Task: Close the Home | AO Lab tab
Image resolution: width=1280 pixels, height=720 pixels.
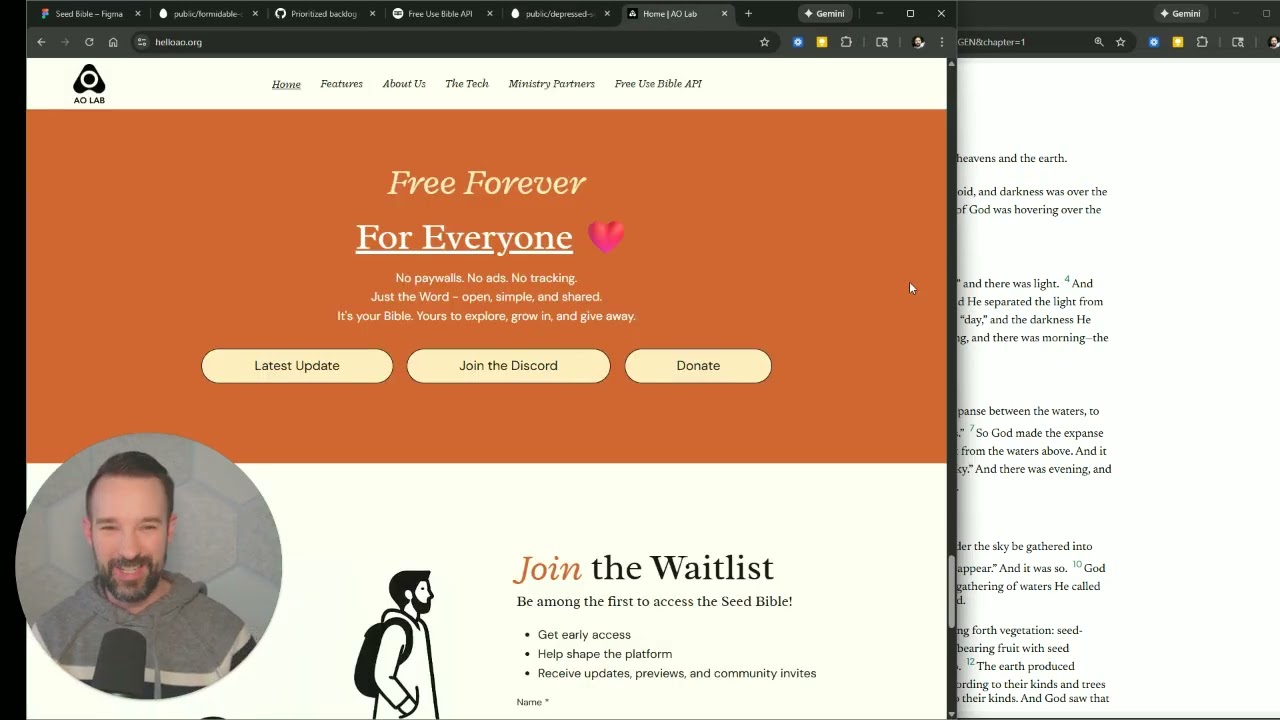Action: (724, 14)
